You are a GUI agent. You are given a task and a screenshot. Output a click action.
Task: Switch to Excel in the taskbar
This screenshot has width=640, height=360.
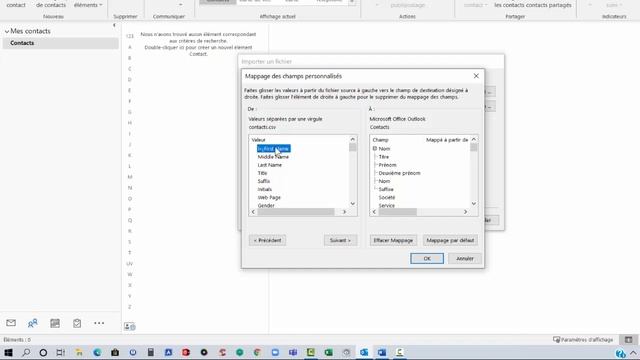[329, 352]
